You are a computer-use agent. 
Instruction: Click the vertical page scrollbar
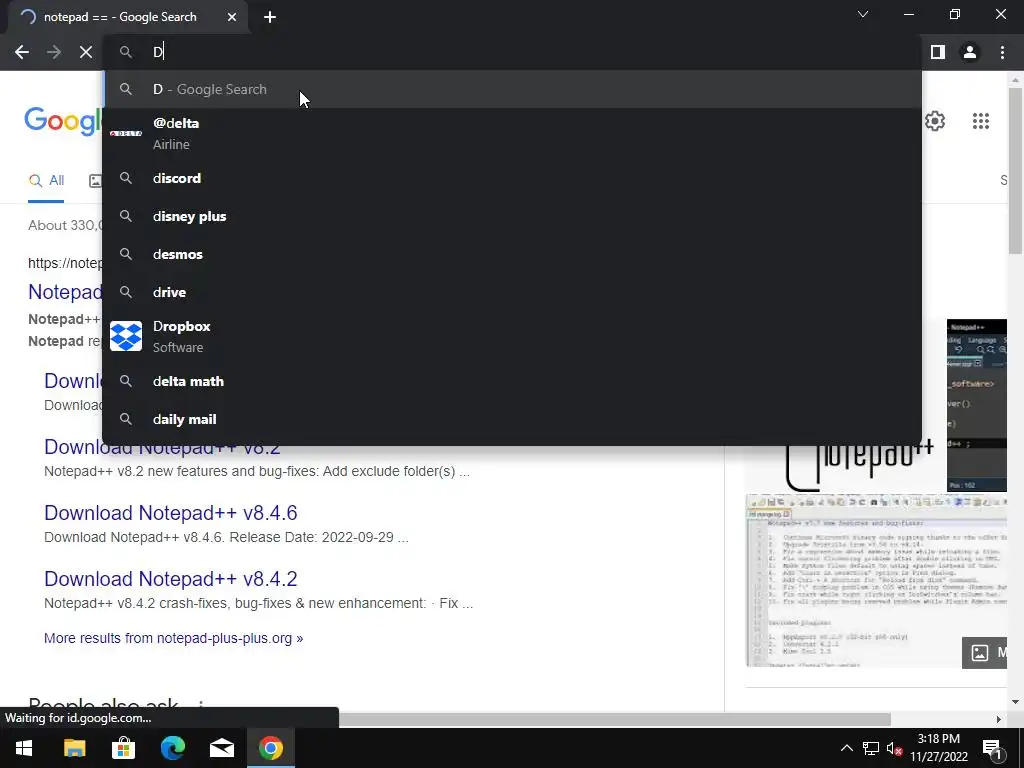tap(1015, 170)
